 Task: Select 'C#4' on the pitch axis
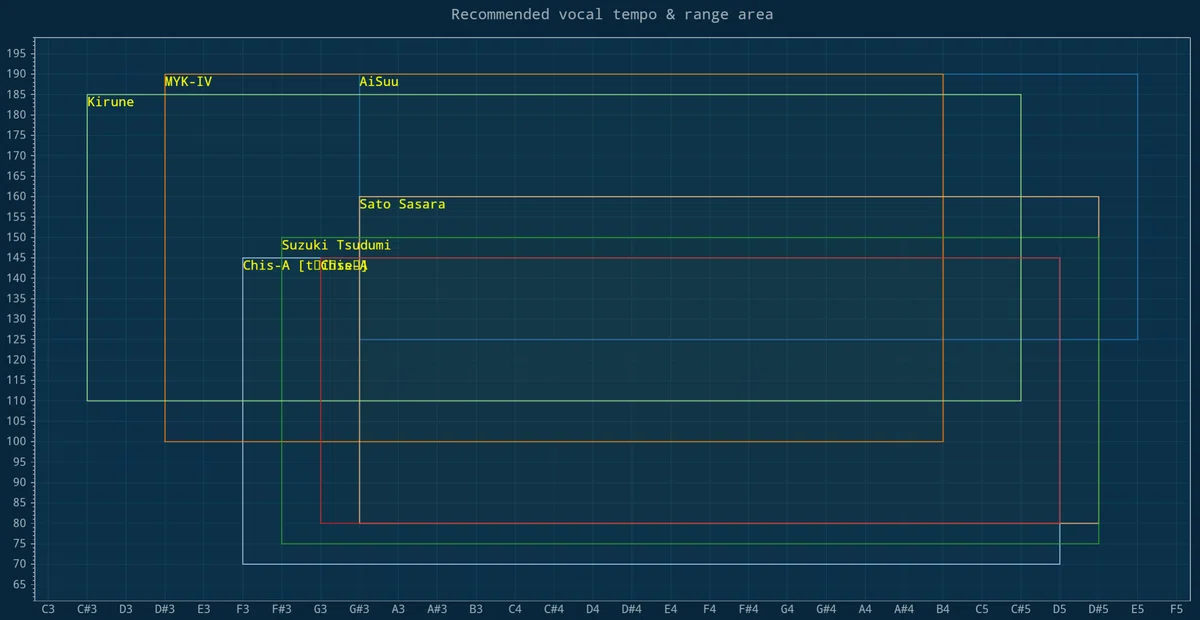click(554, 608)
